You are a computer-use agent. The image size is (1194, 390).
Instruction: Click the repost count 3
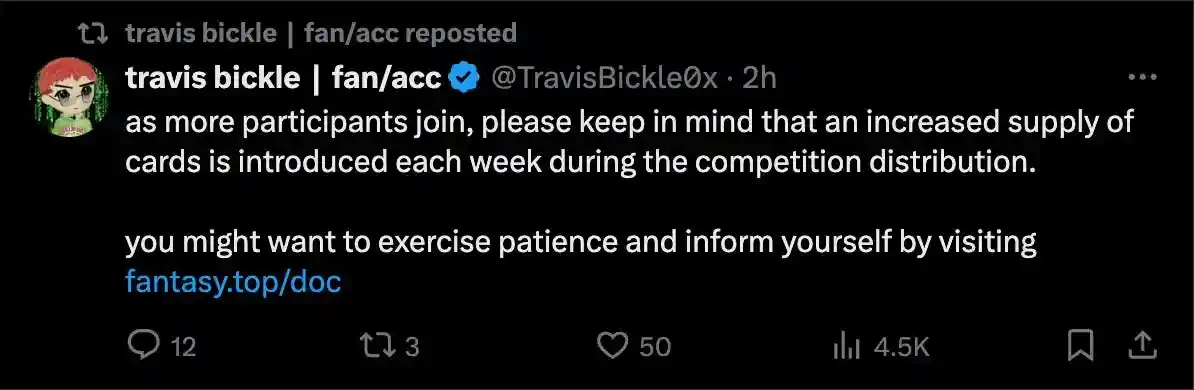412,348
